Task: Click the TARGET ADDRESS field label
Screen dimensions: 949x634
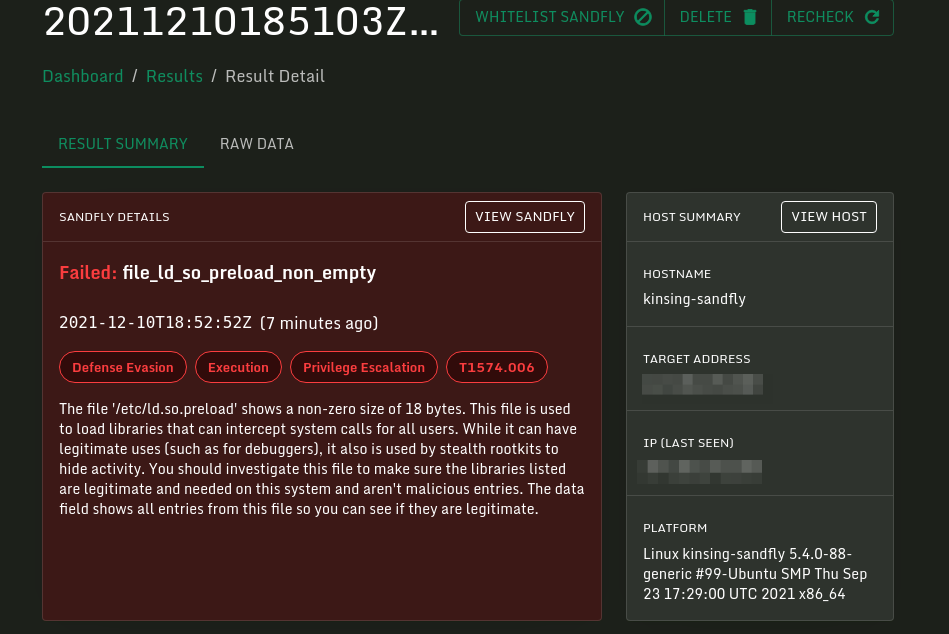Action: [x=697, y=359]
